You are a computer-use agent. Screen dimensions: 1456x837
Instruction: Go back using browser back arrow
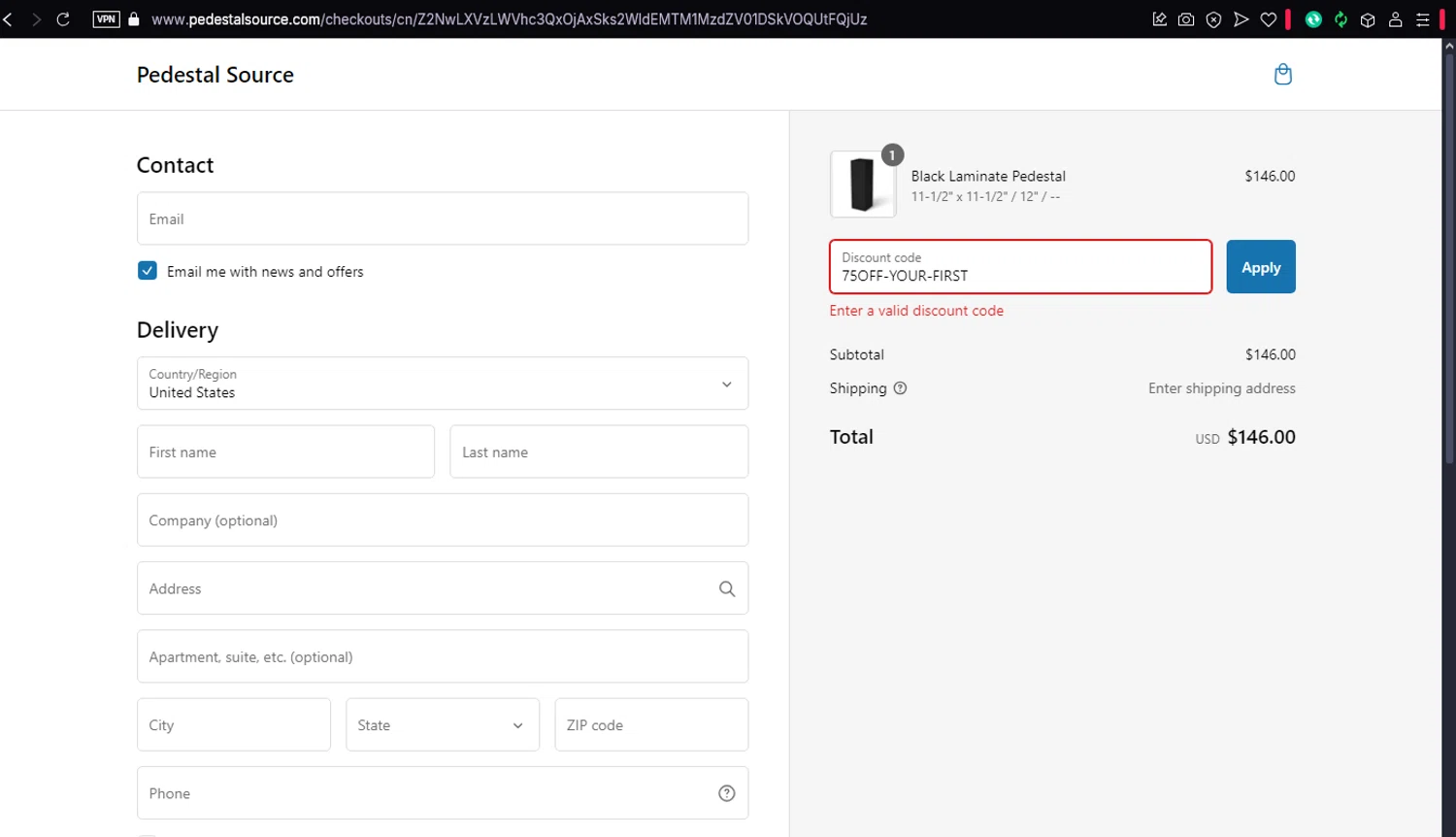(x=8, y=19)
